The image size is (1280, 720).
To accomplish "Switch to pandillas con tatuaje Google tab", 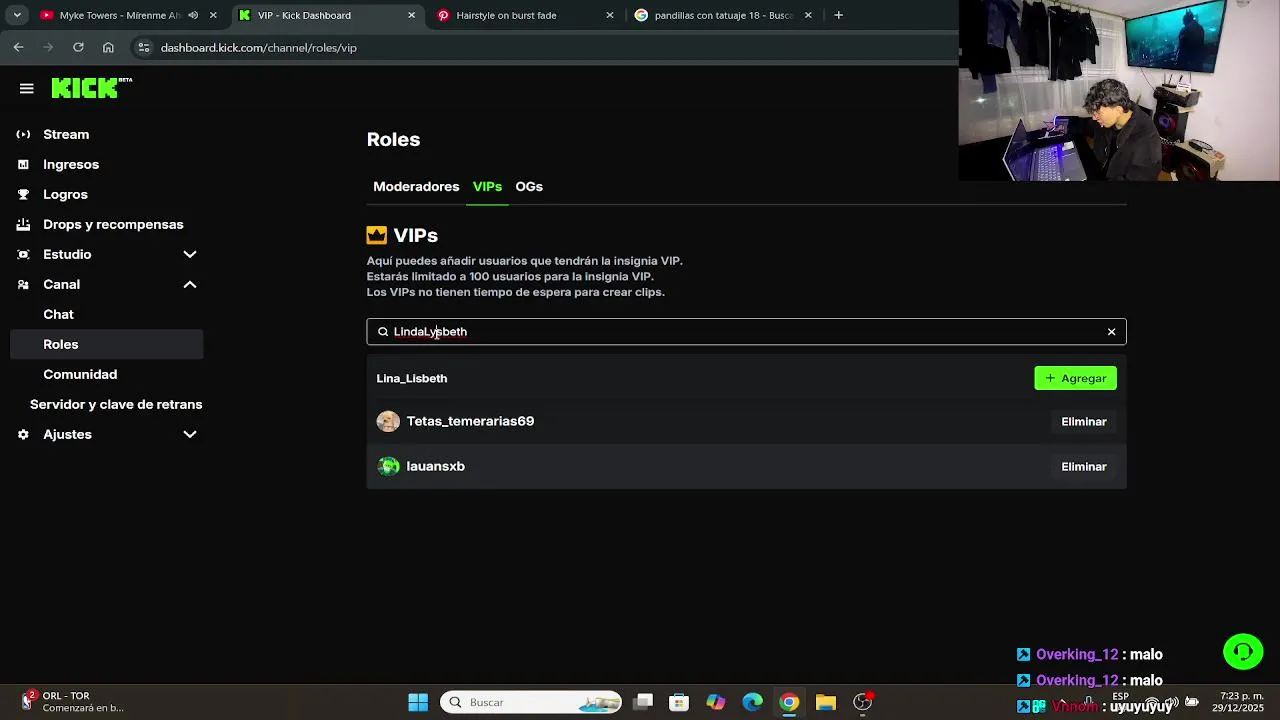I will pos(725,15).
